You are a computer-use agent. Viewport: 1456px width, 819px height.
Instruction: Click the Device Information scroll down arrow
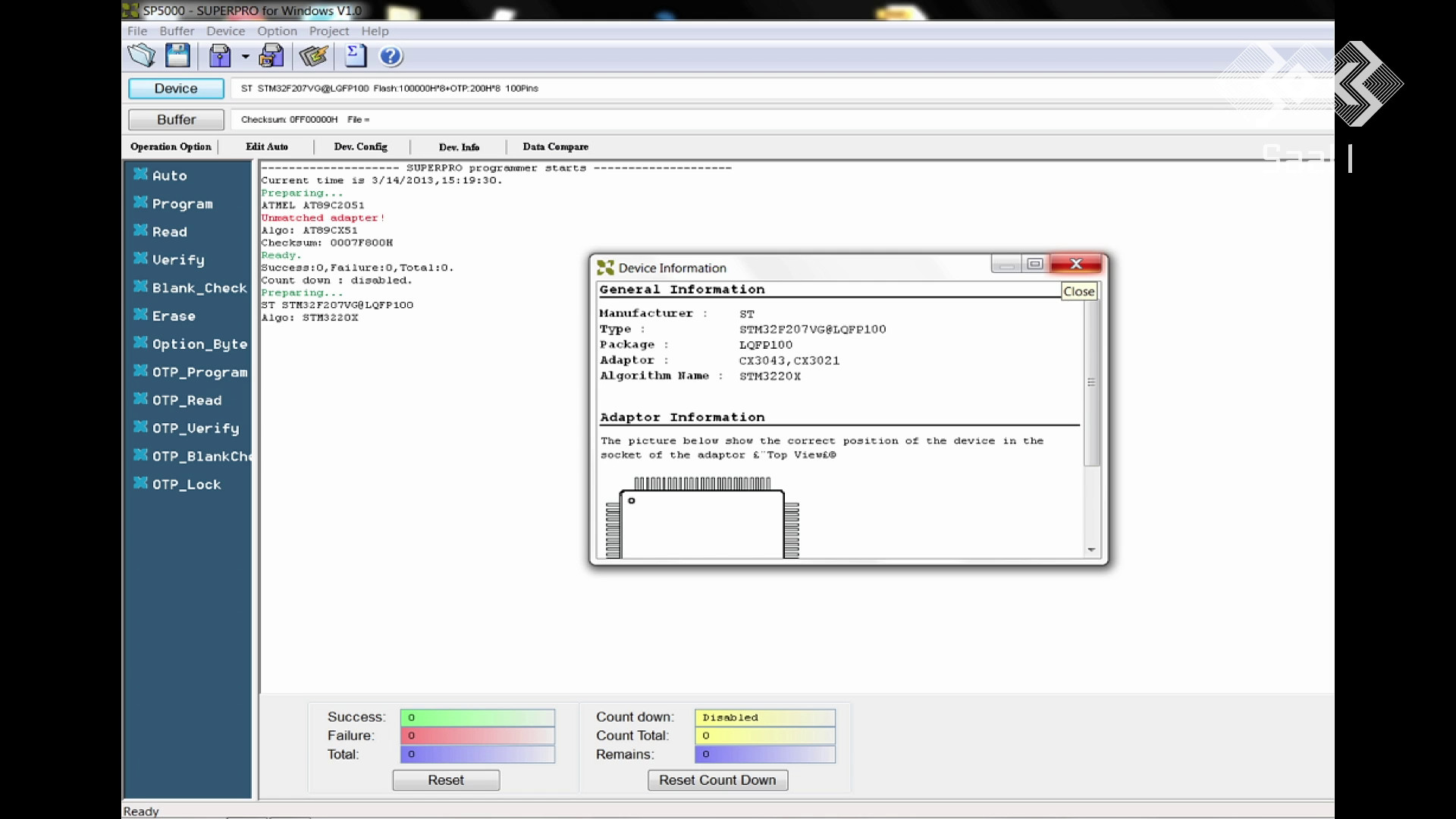pos(1091,550)
